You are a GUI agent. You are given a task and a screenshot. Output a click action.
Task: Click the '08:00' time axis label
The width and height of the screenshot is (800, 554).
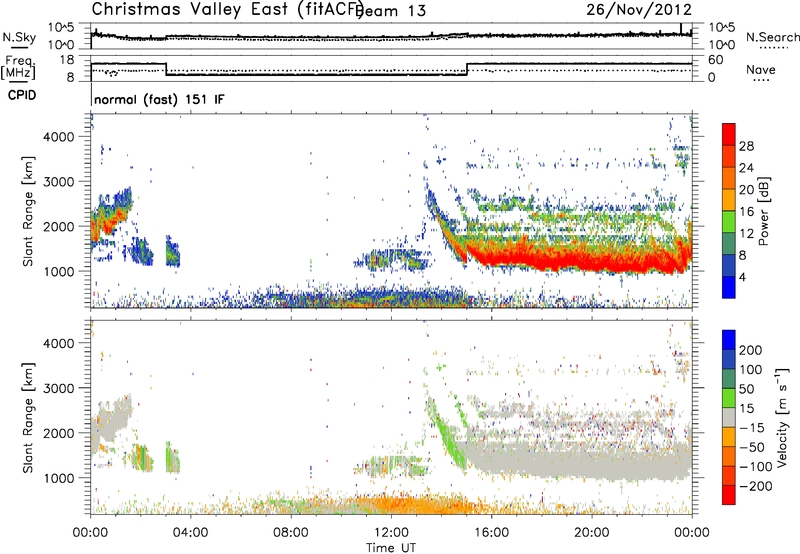[290, 533]
